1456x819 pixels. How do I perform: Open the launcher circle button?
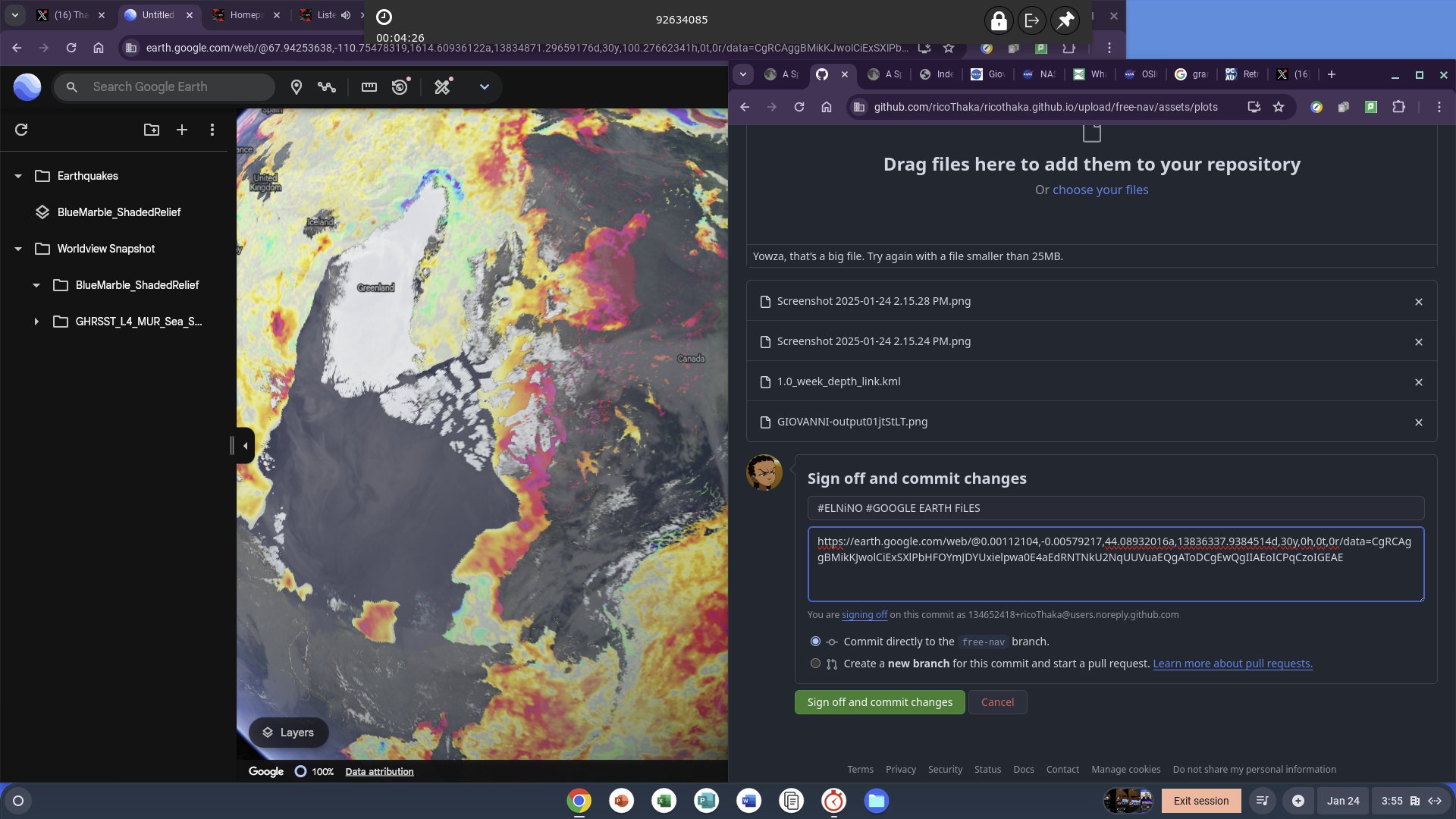tap(18, 801)
